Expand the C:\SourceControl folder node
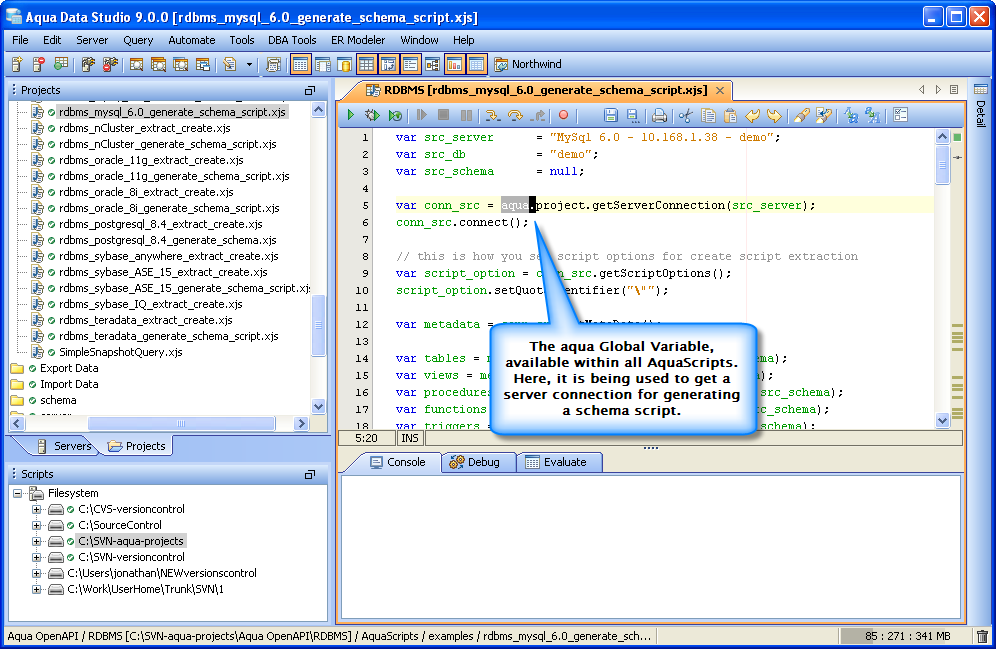Screen dimensions: 996x649 37,525
